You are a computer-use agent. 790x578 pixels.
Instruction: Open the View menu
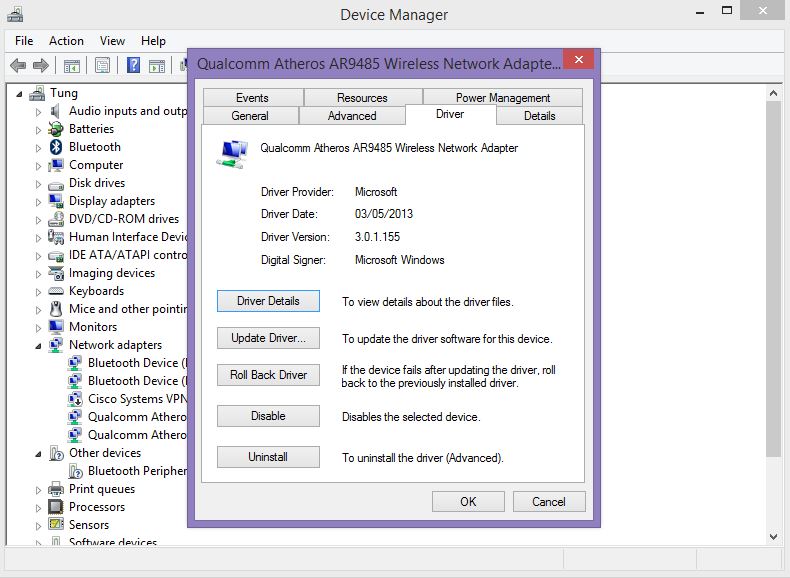tap(112, 41)
